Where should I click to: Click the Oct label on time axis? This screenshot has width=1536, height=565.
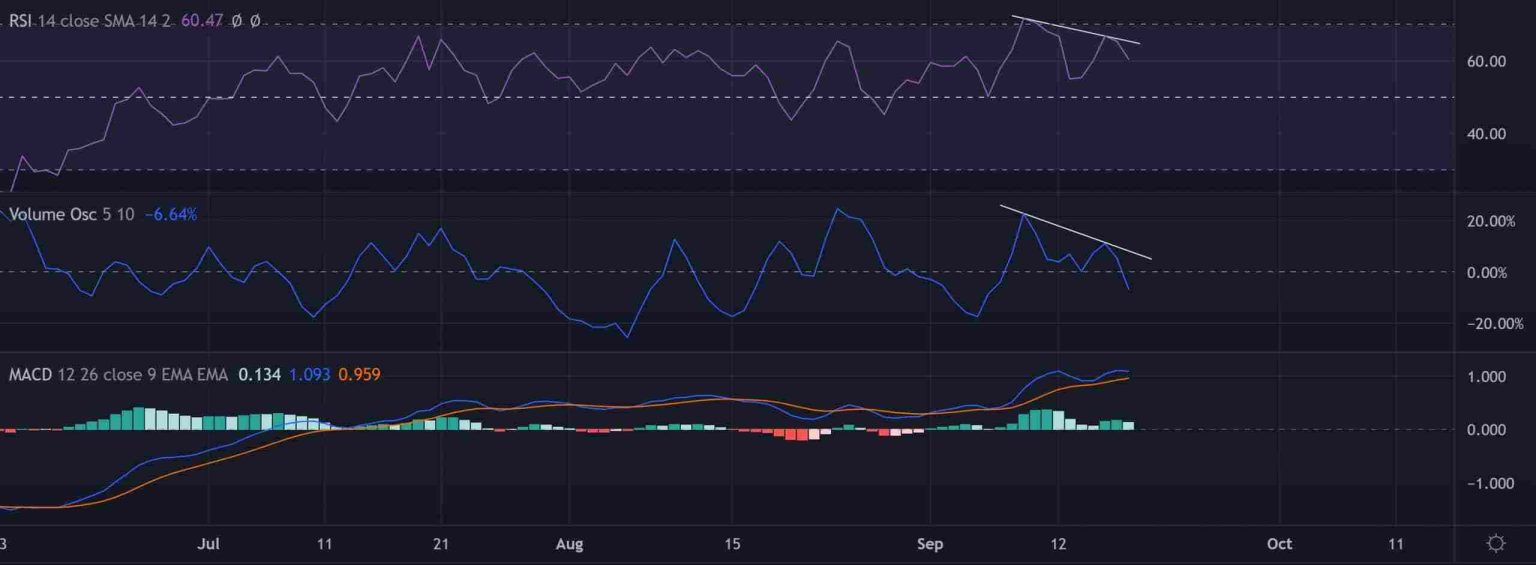point(1279,544)
